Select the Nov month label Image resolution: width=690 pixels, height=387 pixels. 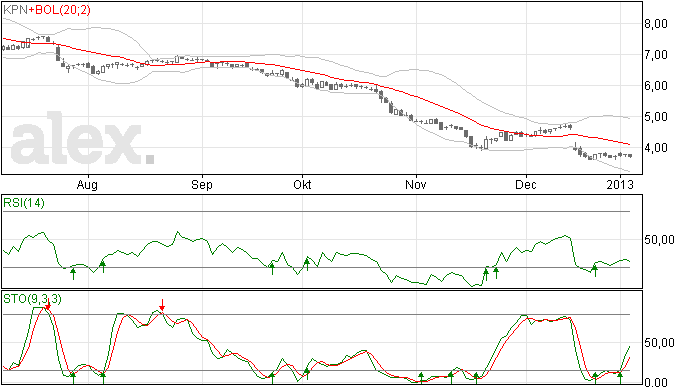[x=416, y=184]
